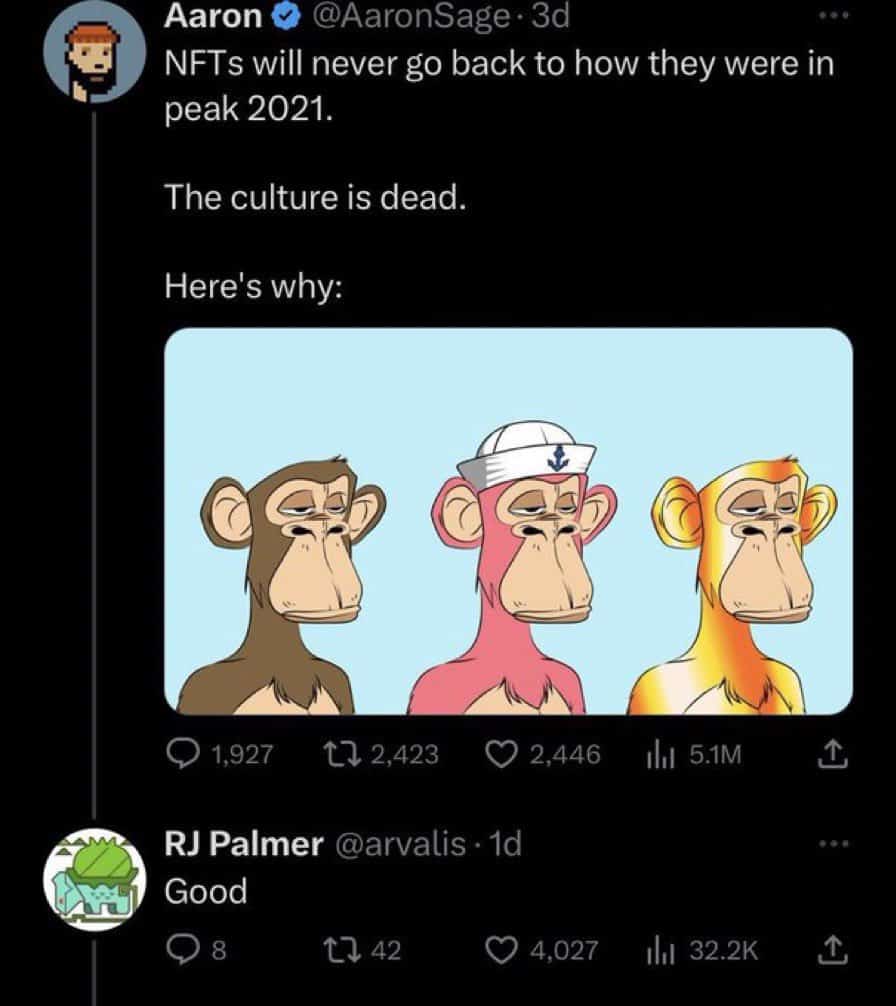Click the RJ Palmer display name
The width and height of the screenshot is (896, 1006).
243,845
